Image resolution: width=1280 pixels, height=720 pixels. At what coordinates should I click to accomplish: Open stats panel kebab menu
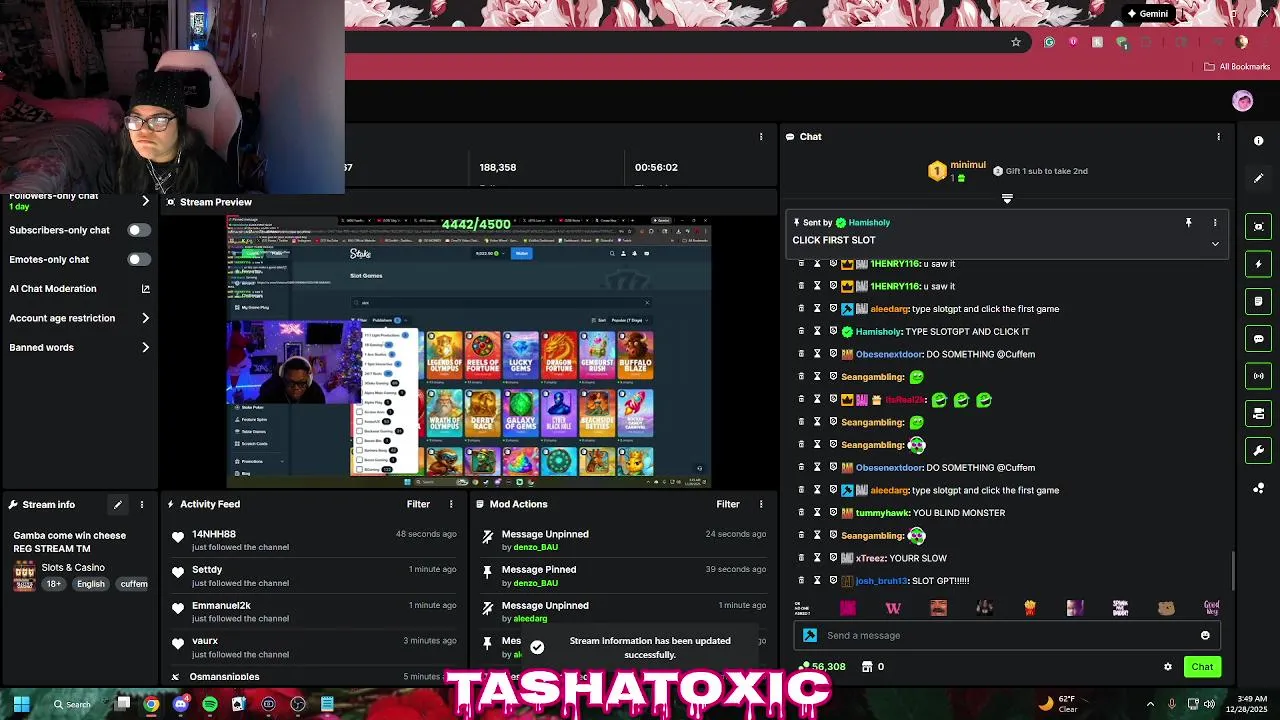tap(761, 137)
